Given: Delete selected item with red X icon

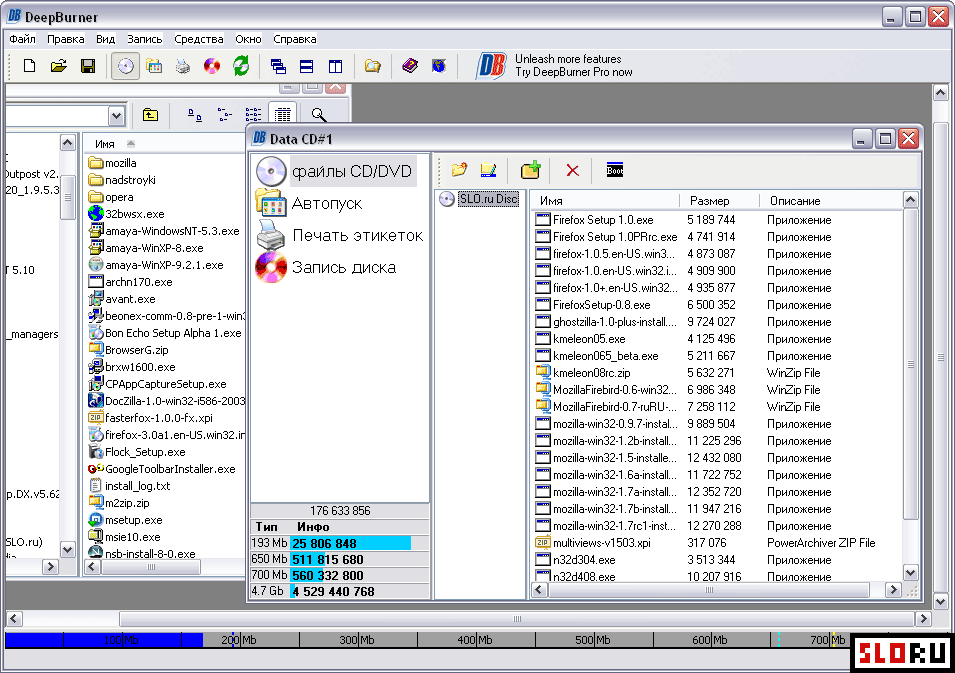Looking at the screenshot, I should 573,170.
